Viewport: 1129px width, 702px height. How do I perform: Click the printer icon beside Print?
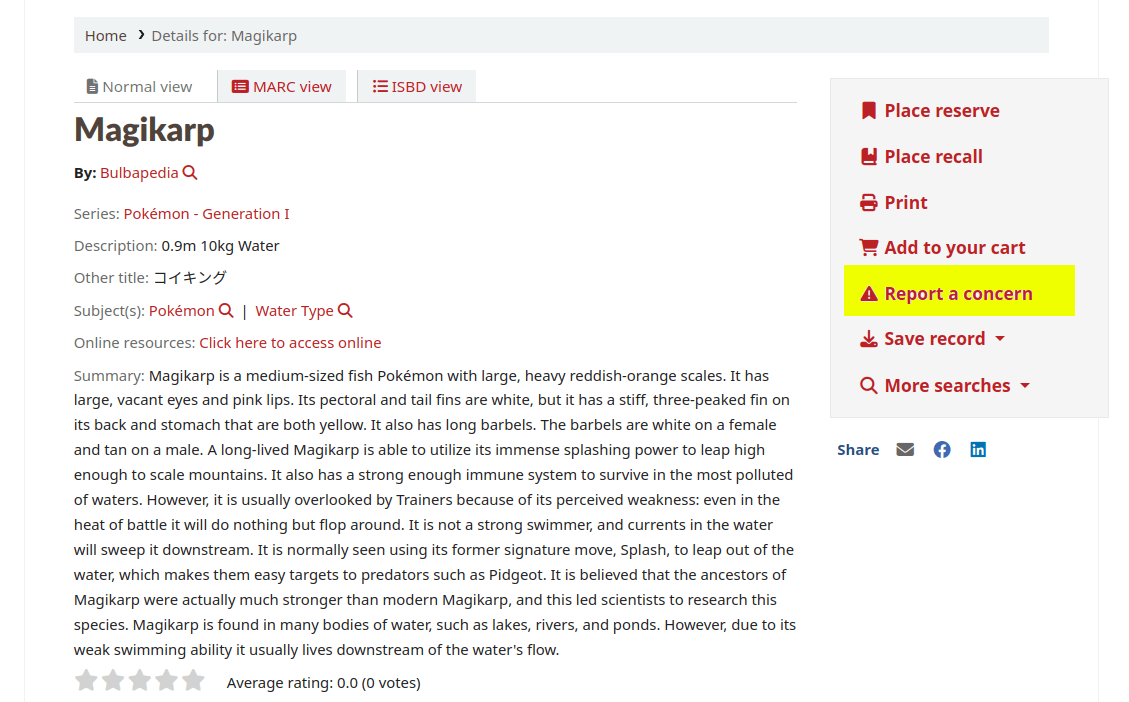pos(868,203)
